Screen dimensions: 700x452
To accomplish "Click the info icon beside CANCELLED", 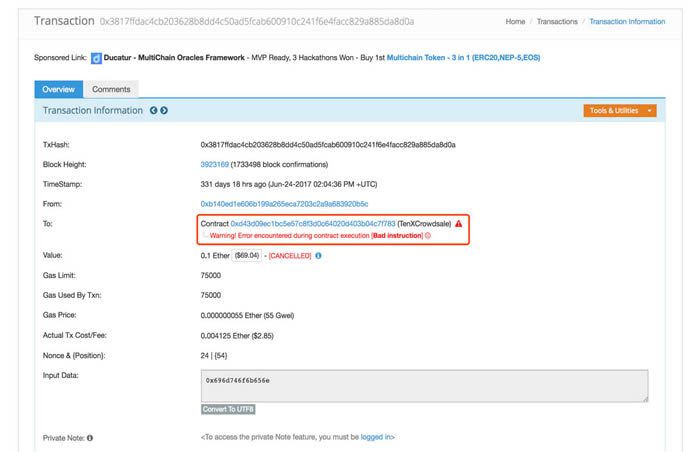I will coord(318,256).
